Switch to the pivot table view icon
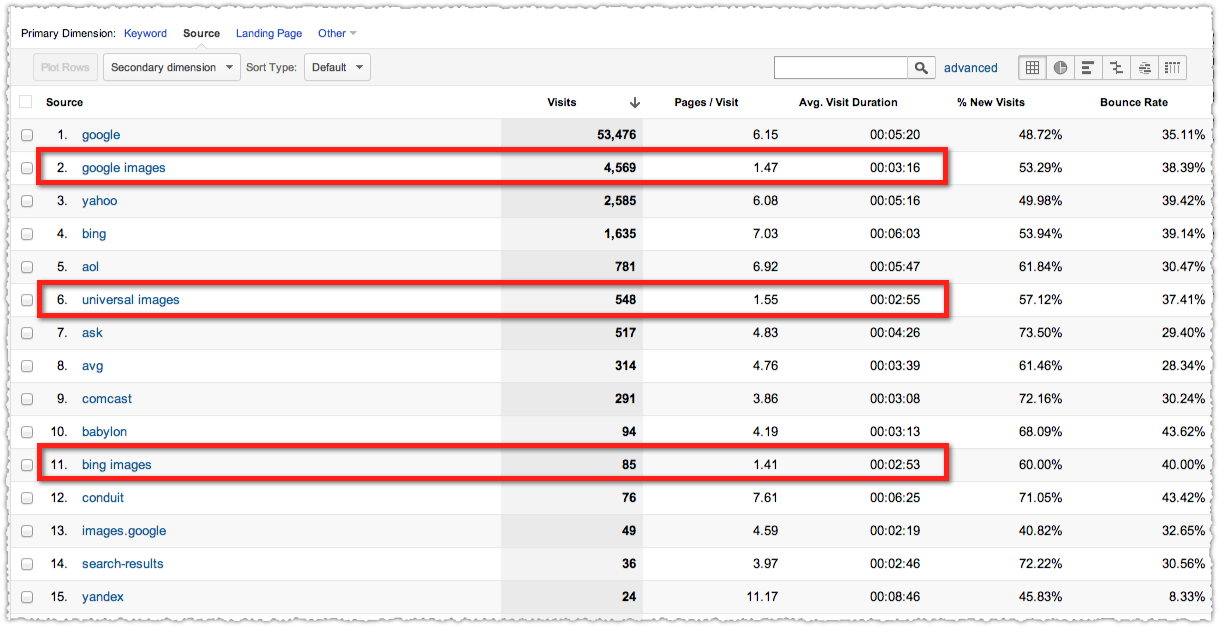 (1173, 68)
